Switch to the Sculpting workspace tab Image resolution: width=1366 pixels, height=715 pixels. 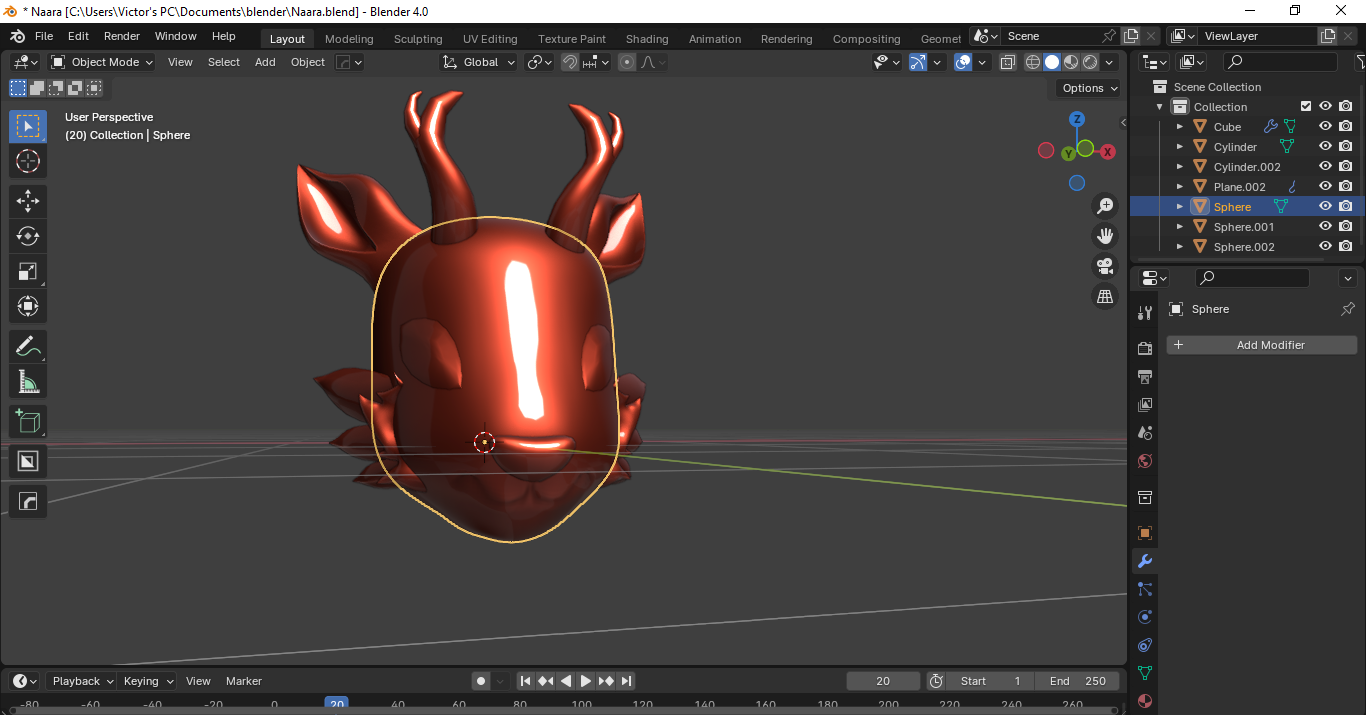[x=418, y=39]
